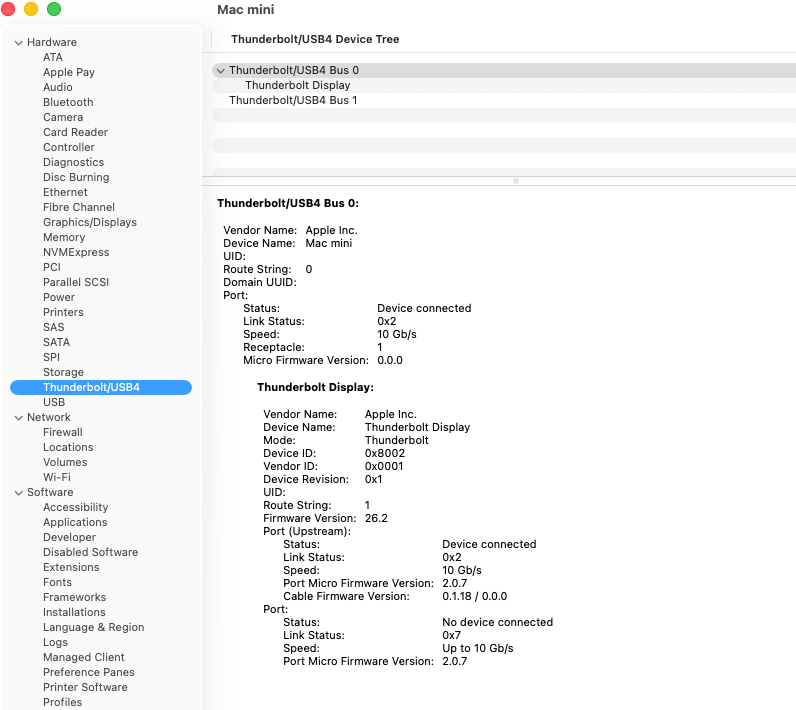Open Logs in the sidebar
Viewport: 796px width, 710px height.
click(x=55, y=642)
